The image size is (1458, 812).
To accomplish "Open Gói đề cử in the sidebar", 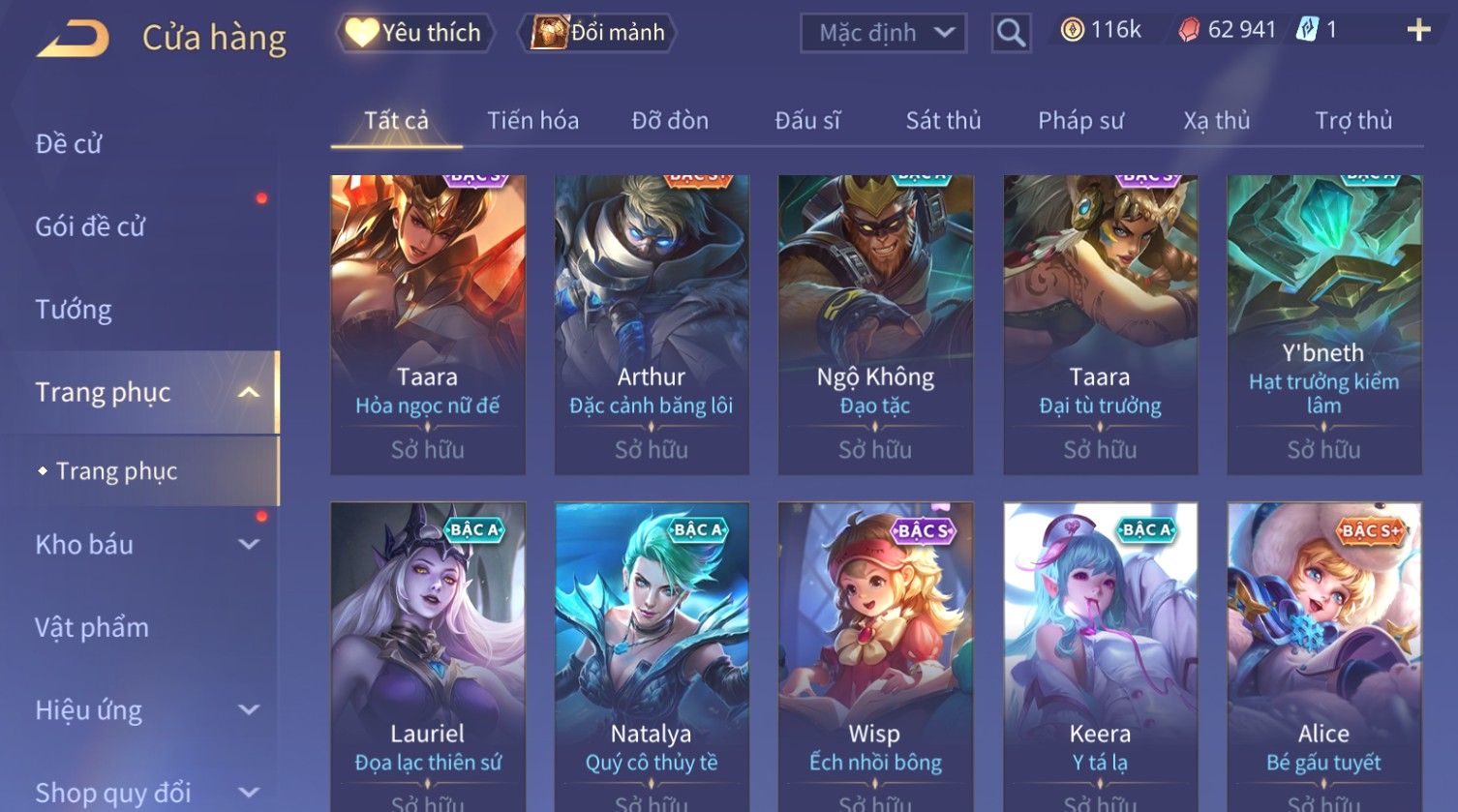I will pyautogui.click(x=90, y=226).
